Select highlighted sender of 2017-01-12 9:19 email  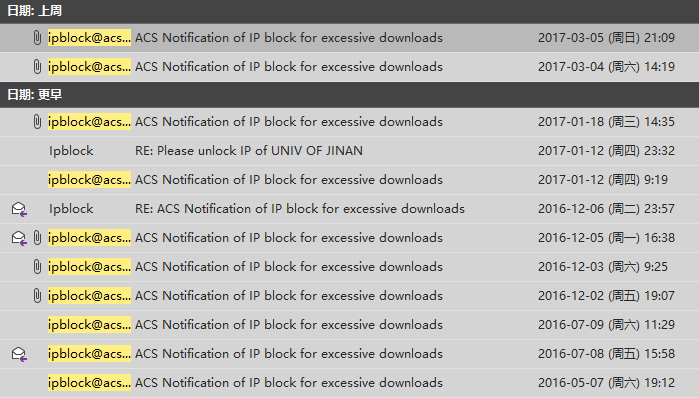tap(89, 180)
